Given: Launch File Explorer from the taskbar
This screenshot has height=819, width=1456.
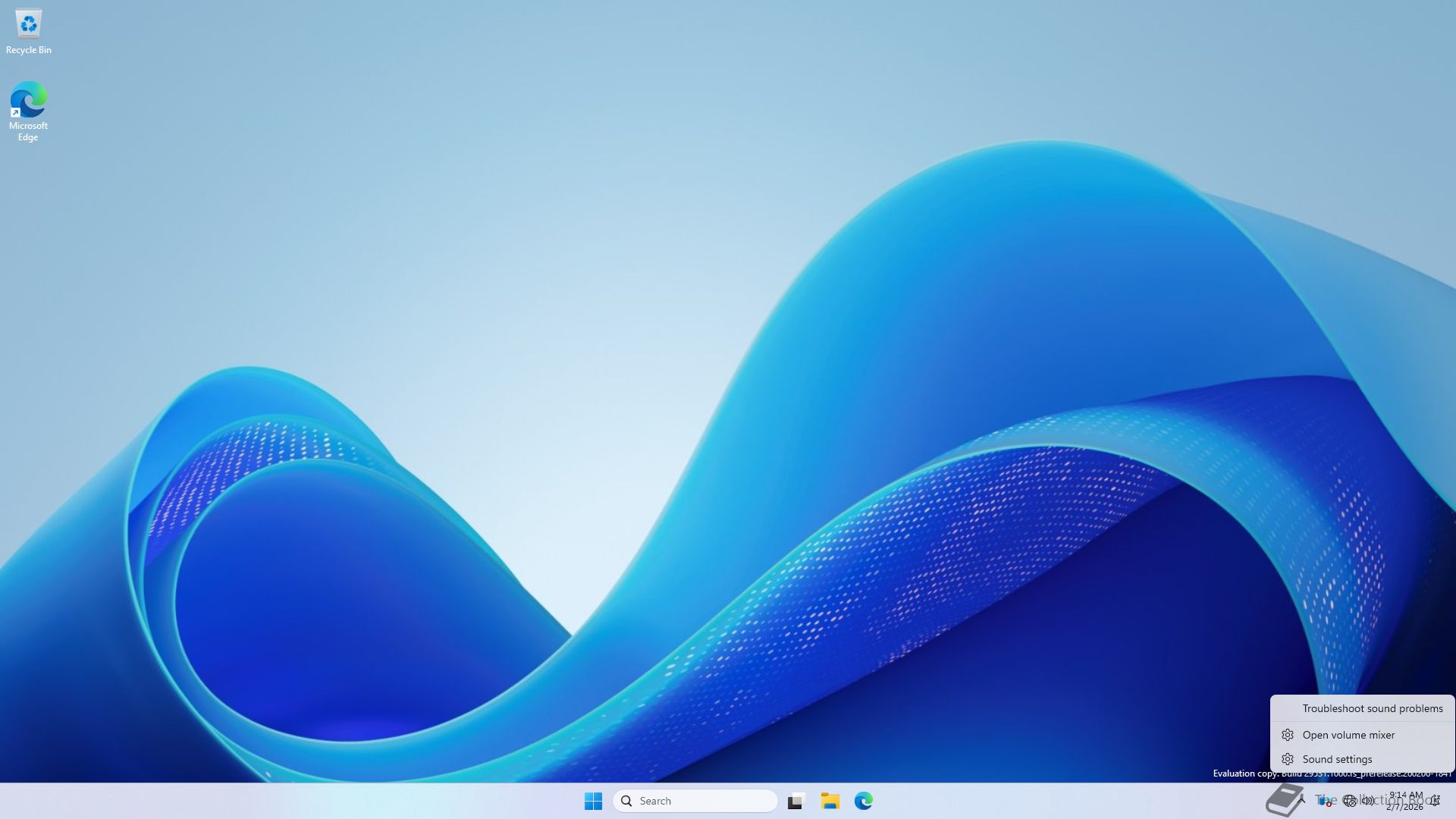Looking at the screenshot, I should tap(830, 801).
